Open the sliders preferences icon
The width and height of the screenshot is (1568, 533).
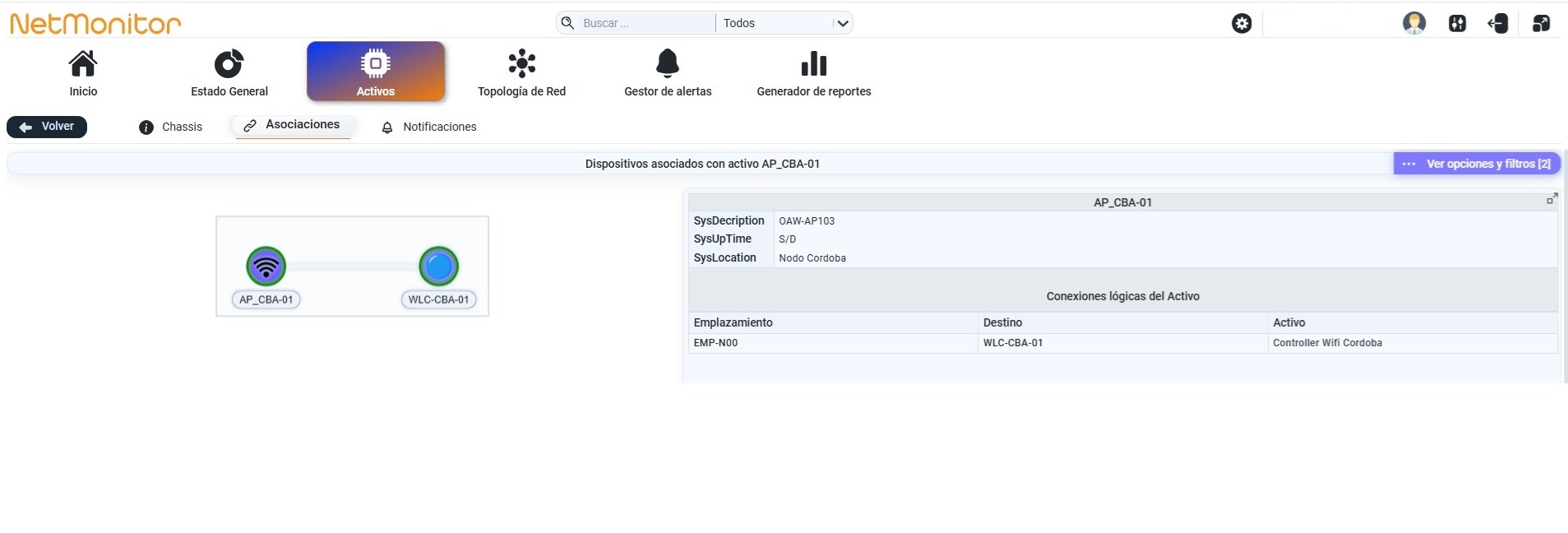click(1457, 23)
